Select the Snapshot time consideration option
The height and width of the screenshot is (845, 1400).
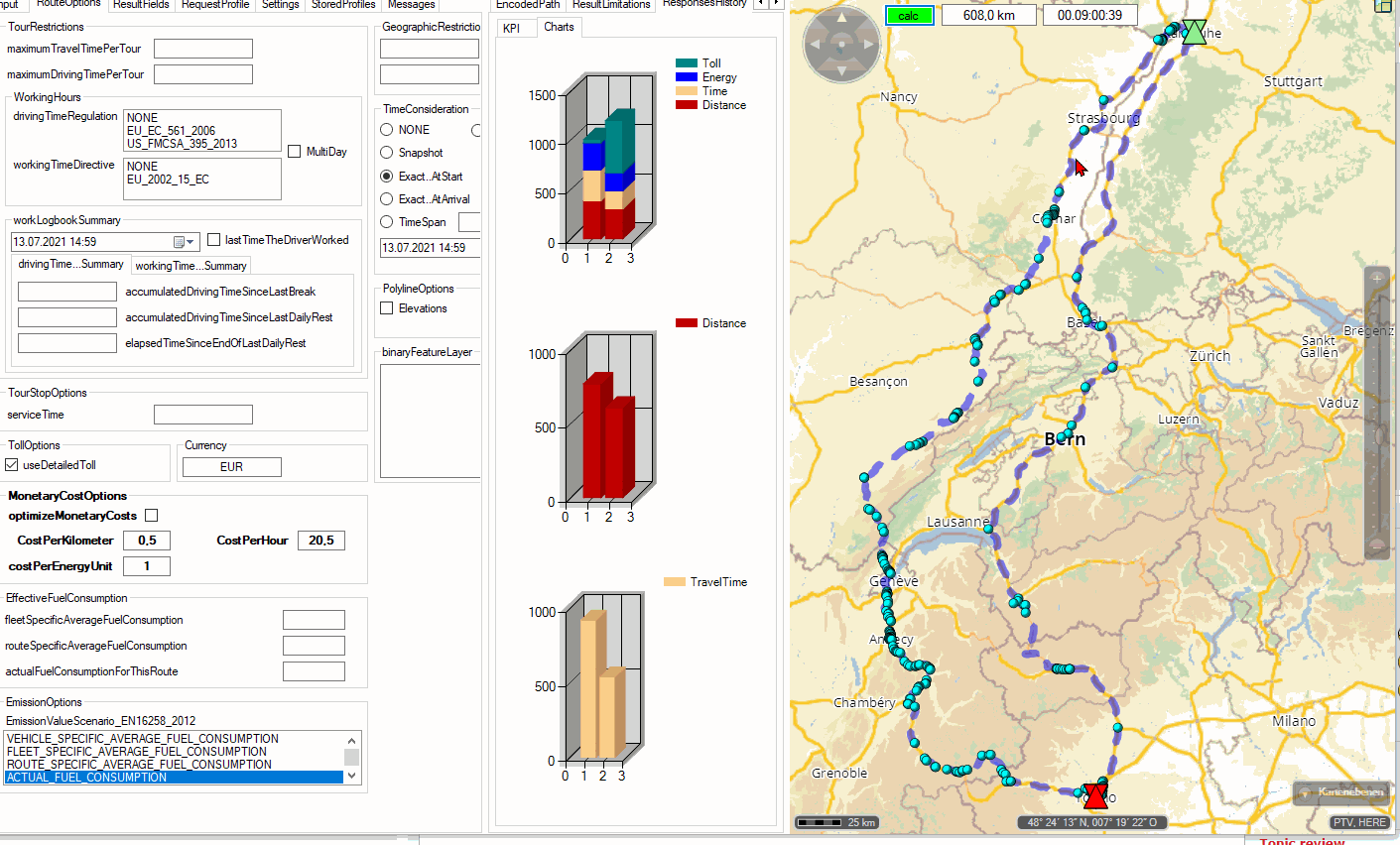point(387,153)
